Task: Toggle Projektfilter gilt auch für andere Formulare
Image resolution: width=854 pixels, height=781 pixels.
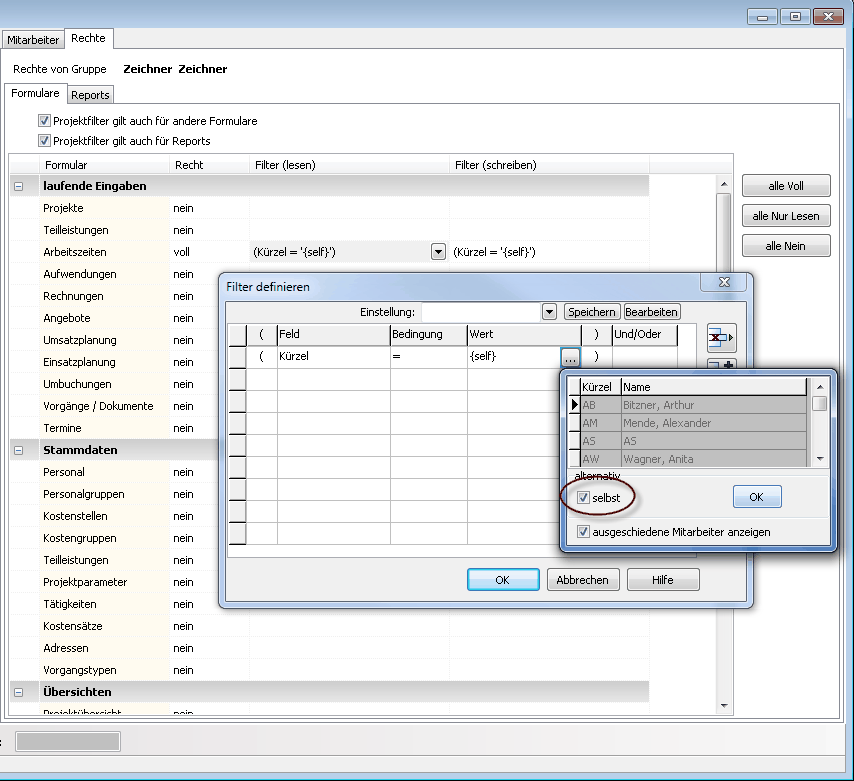Action: point(44,121)
